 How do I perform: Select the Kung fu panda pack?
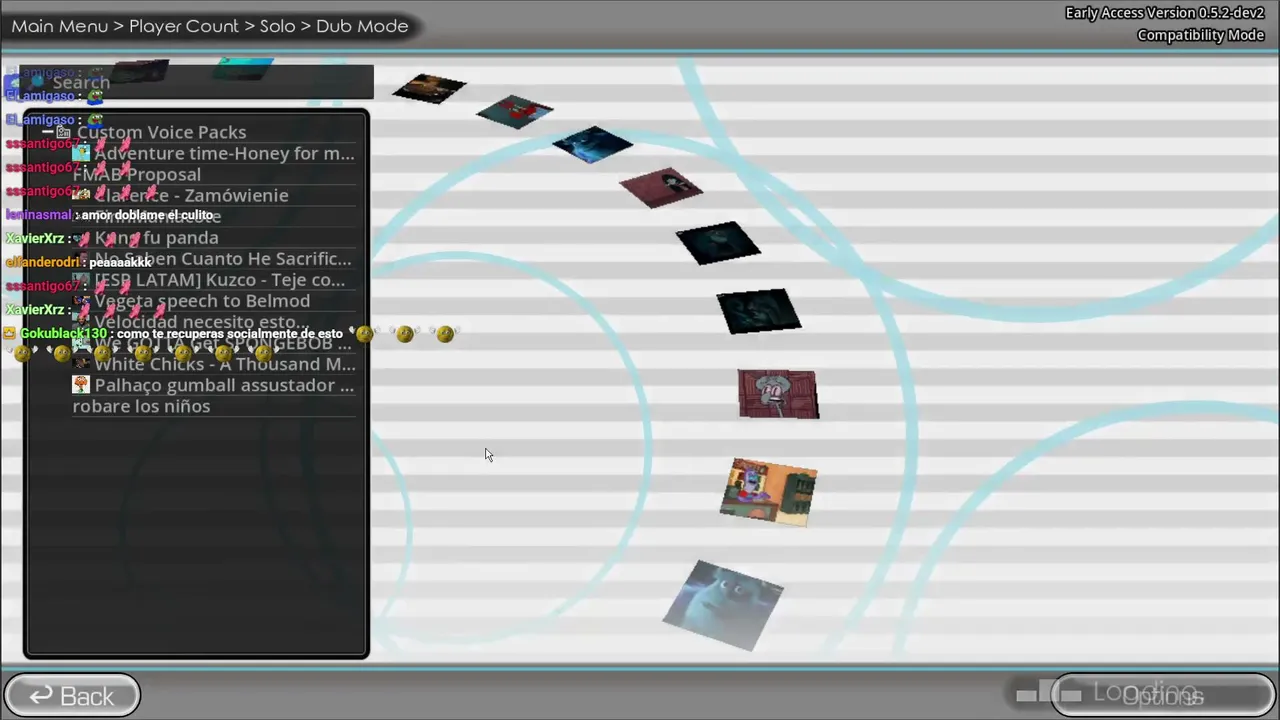click(x=156, y=238)
